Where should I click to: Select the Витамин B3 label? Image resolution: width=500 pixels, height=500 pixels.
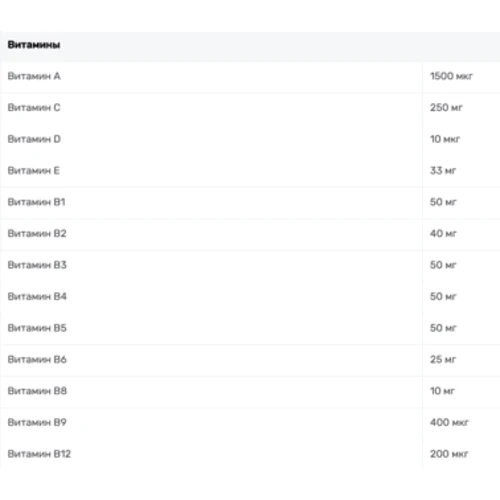pos(37,265)
